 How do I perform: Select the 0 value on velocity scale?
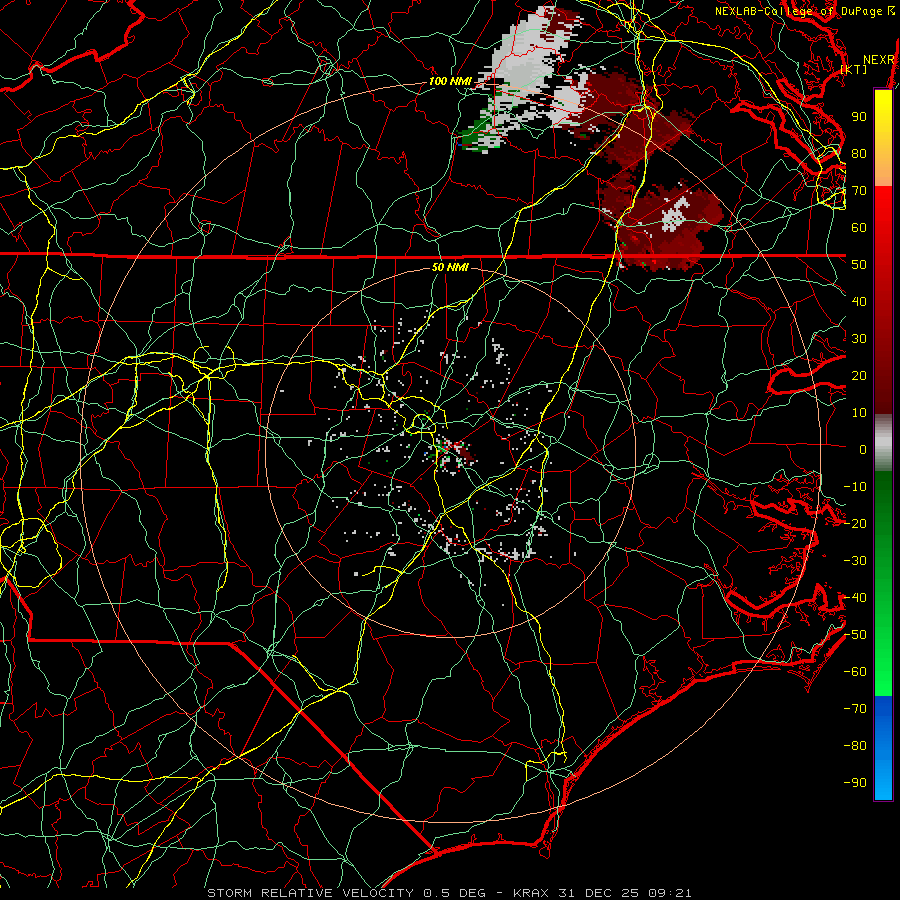click(863, 449)
